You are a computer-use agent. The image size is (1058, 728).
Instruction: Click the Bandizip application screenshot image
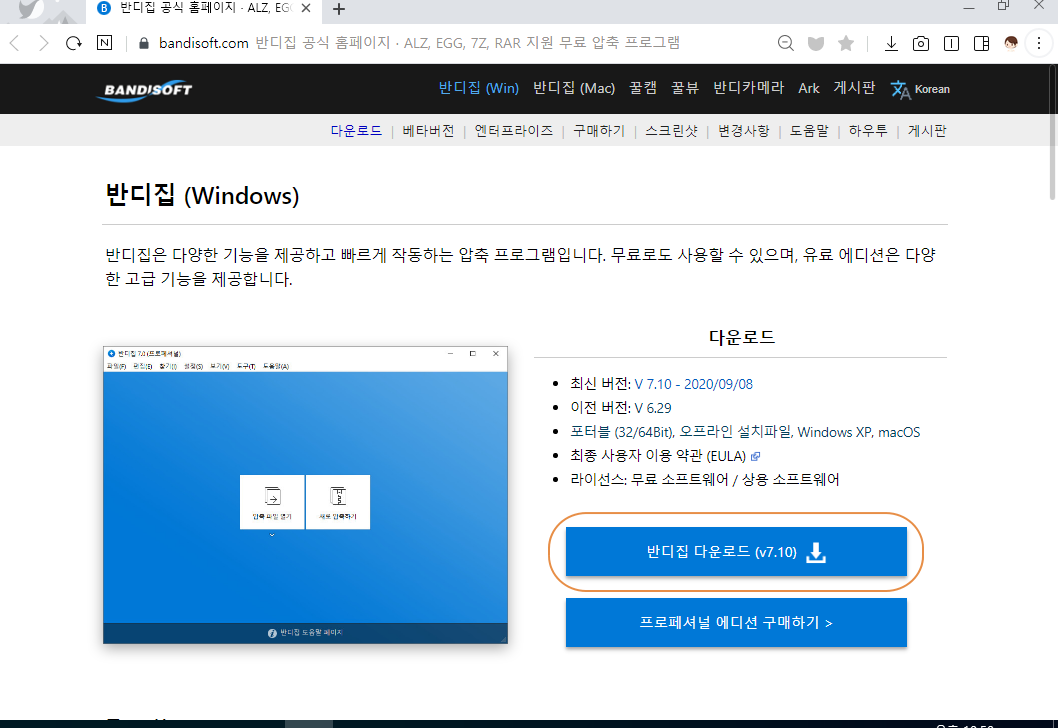pyautogui.click(x=305, y=495)
